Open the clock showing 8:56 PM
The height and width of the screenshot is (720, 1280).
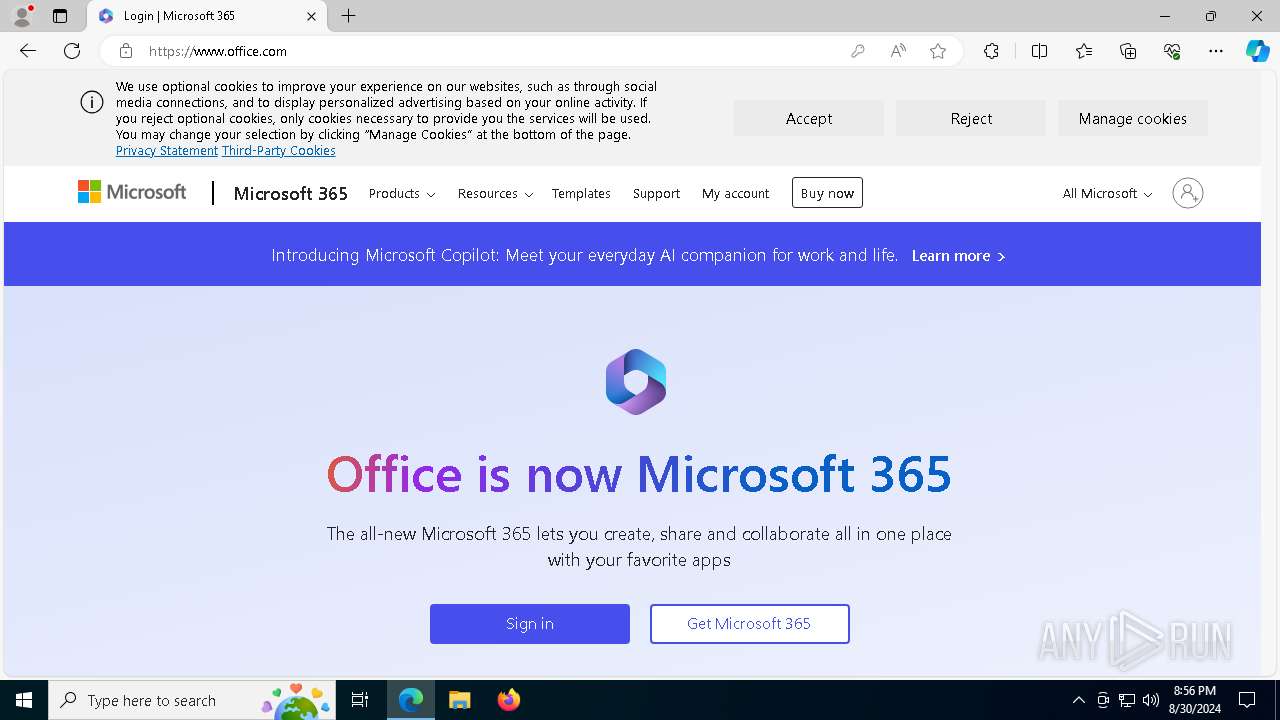pyautogui.click(x=1194, y=700)
